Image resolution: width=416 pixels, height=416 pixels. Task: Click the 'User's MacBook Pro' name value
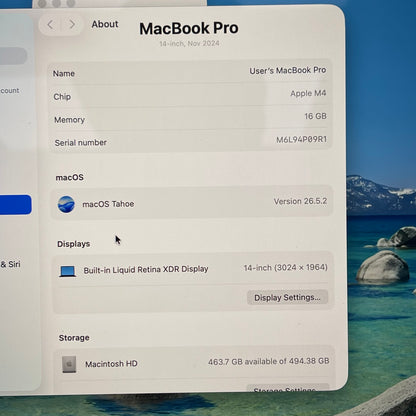[x=288, y=70]
